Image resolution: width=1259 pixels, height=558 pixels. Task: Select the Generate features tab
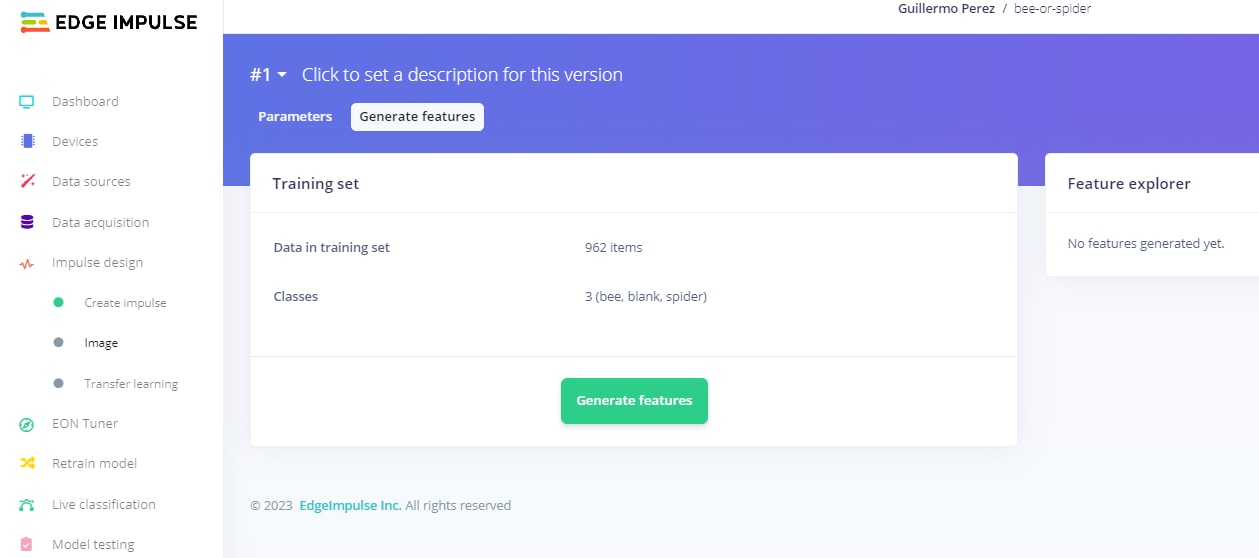417,117
